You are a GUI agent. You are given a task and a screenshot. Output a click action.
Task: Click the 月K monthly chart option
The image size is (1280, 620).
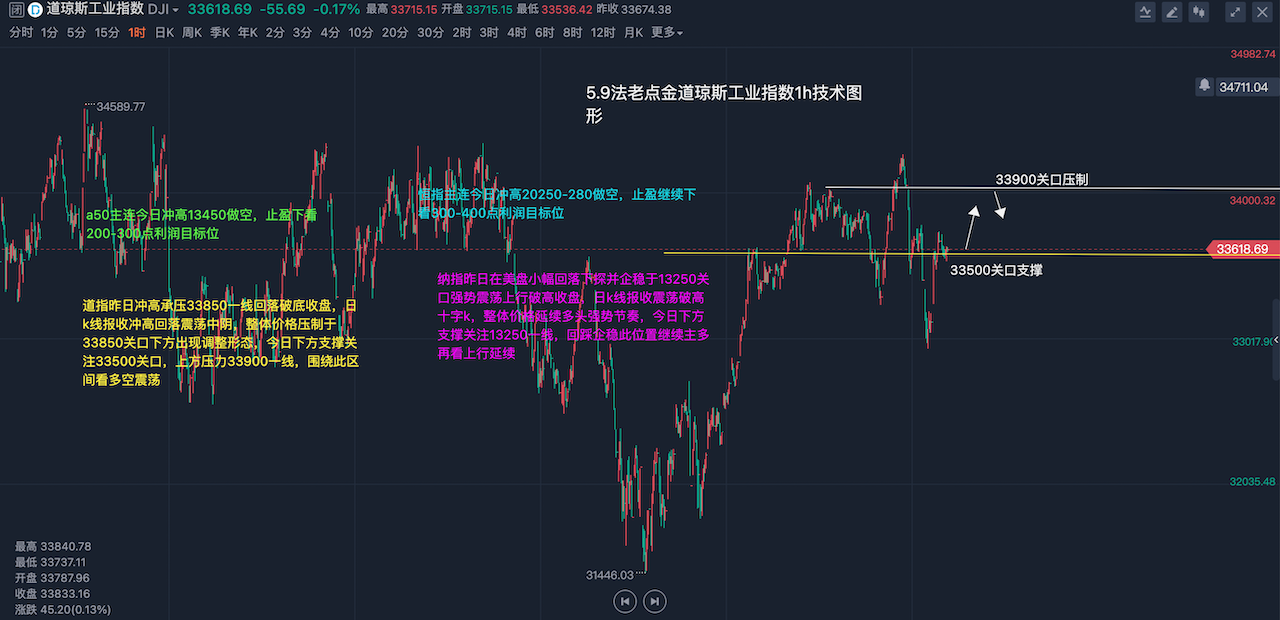tap(633, 32)
